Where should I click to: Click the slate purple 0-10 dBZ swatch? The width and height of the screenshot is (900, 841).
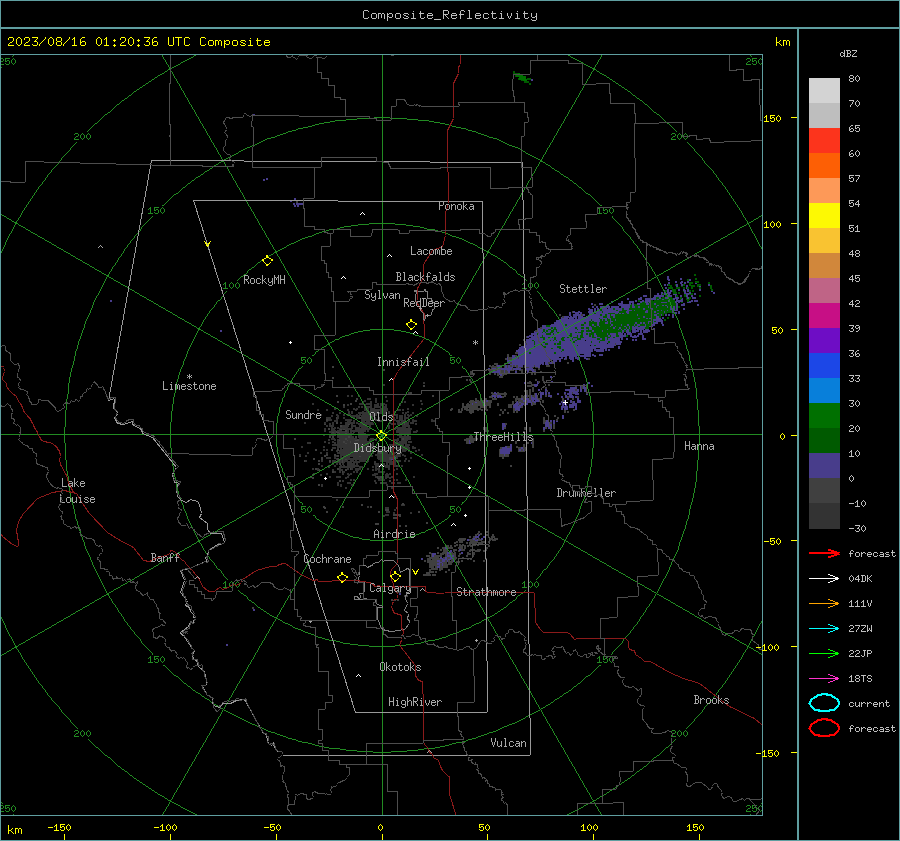[824, 466]
